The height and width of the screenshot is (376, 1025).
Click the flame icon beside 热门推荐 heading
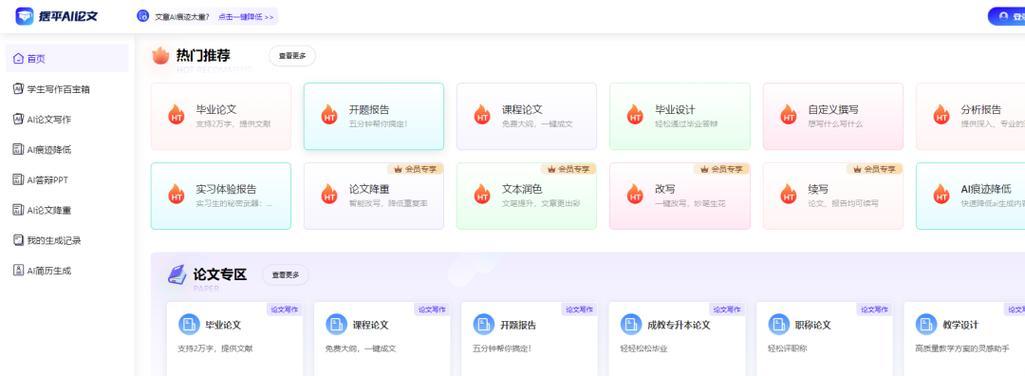click(160, 56)
